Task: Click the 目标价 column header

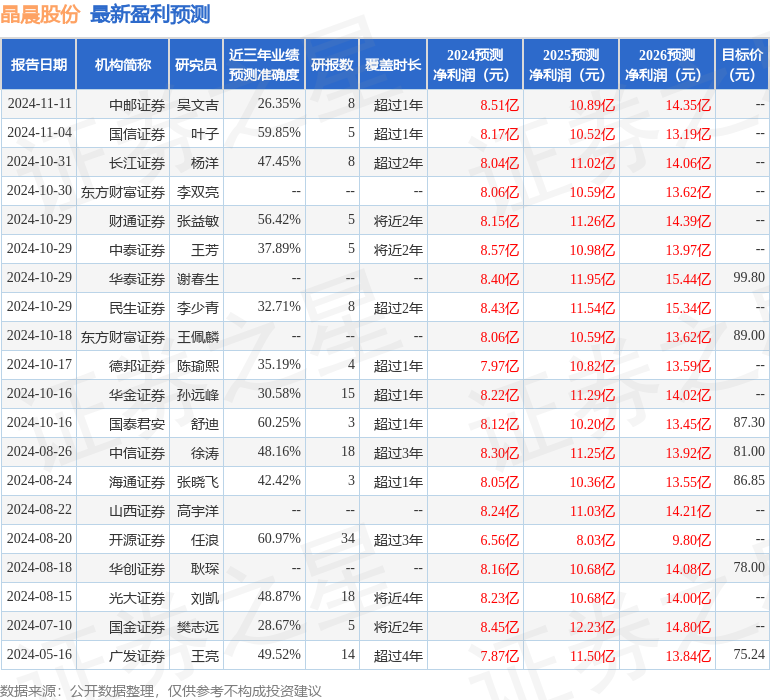Action: (742, 65)
